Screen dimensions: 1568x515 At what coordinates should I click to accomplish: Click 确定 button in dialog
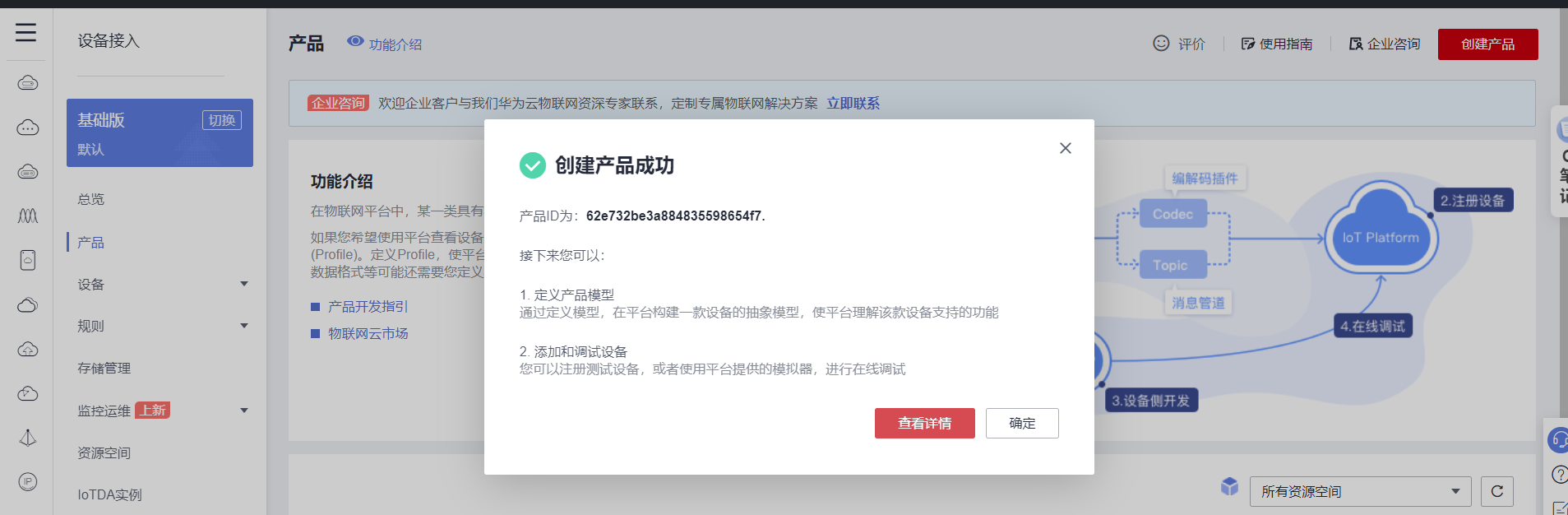(x=1022, y=423)
